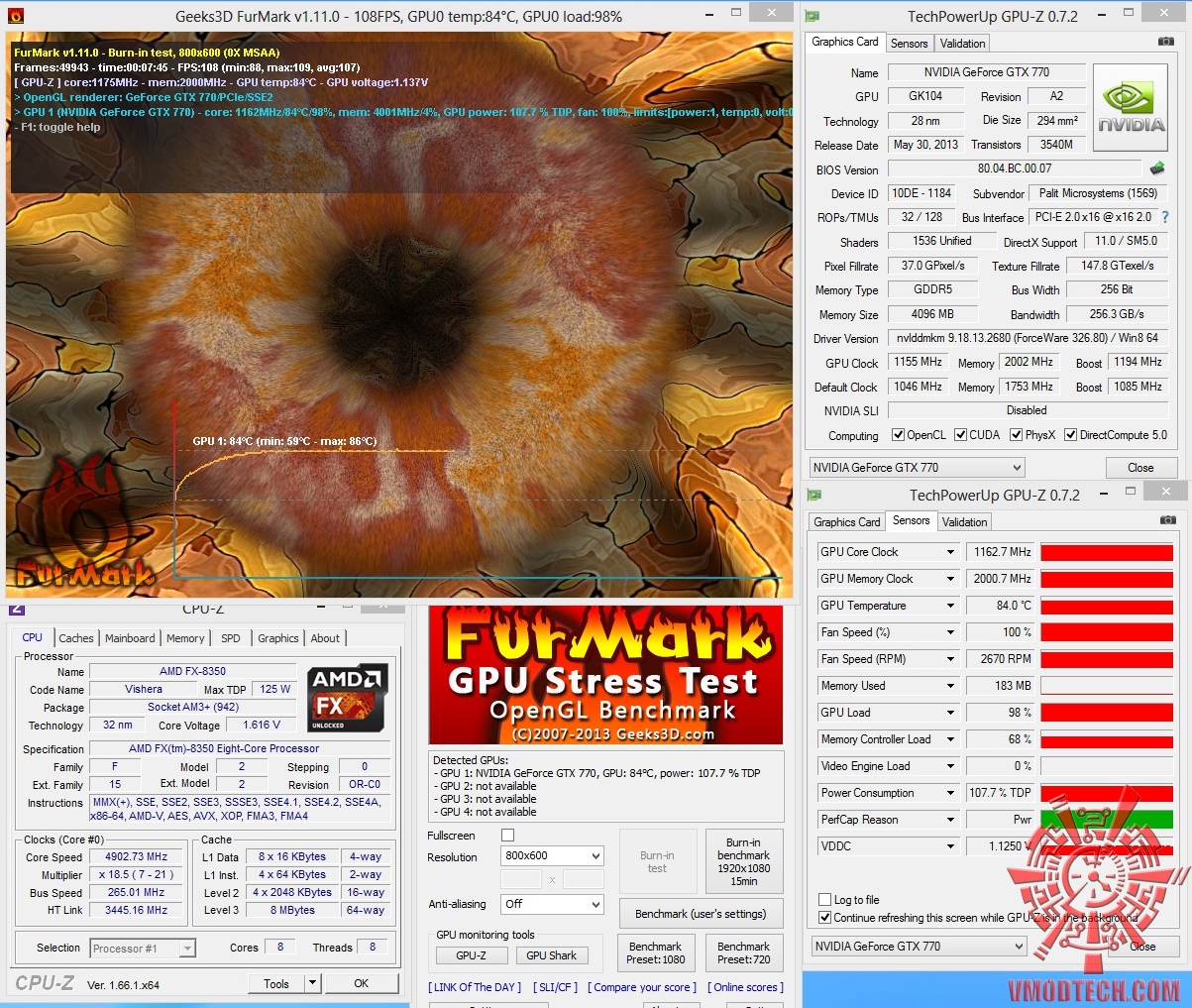Click the upper GPU-Z title bar icon
1192x1008 pixels.
(x=813, y=16)
